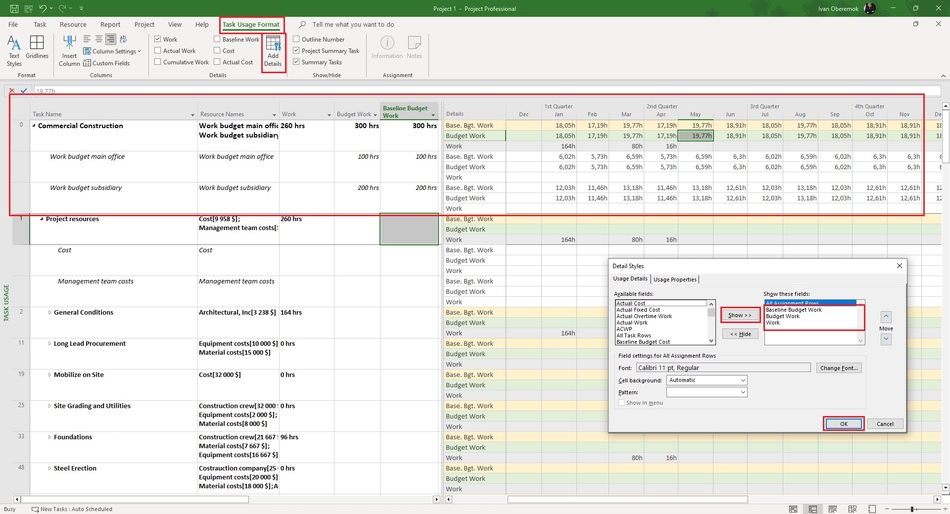This screenshot has width=950, height=514.
Task: Switch to the Resource Sheet view in the status bar
Action: 852,509
